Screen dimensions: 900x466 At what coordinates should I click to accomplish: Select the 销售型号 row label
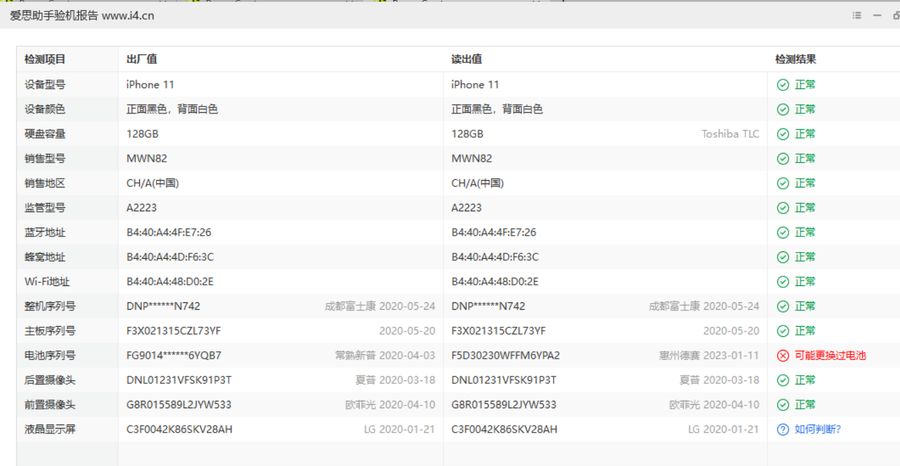45,158
